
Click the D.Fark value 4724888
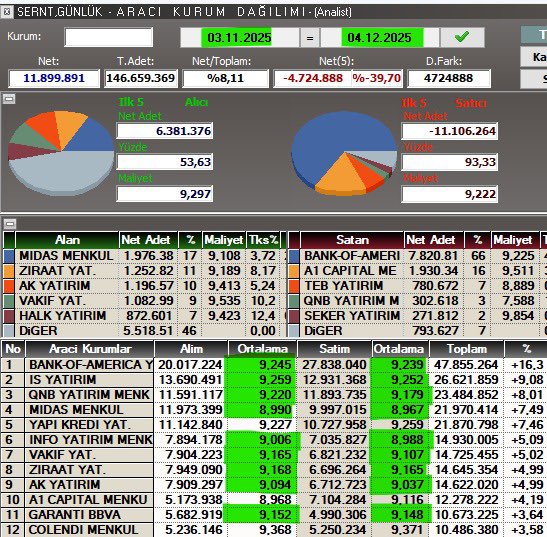449,78
